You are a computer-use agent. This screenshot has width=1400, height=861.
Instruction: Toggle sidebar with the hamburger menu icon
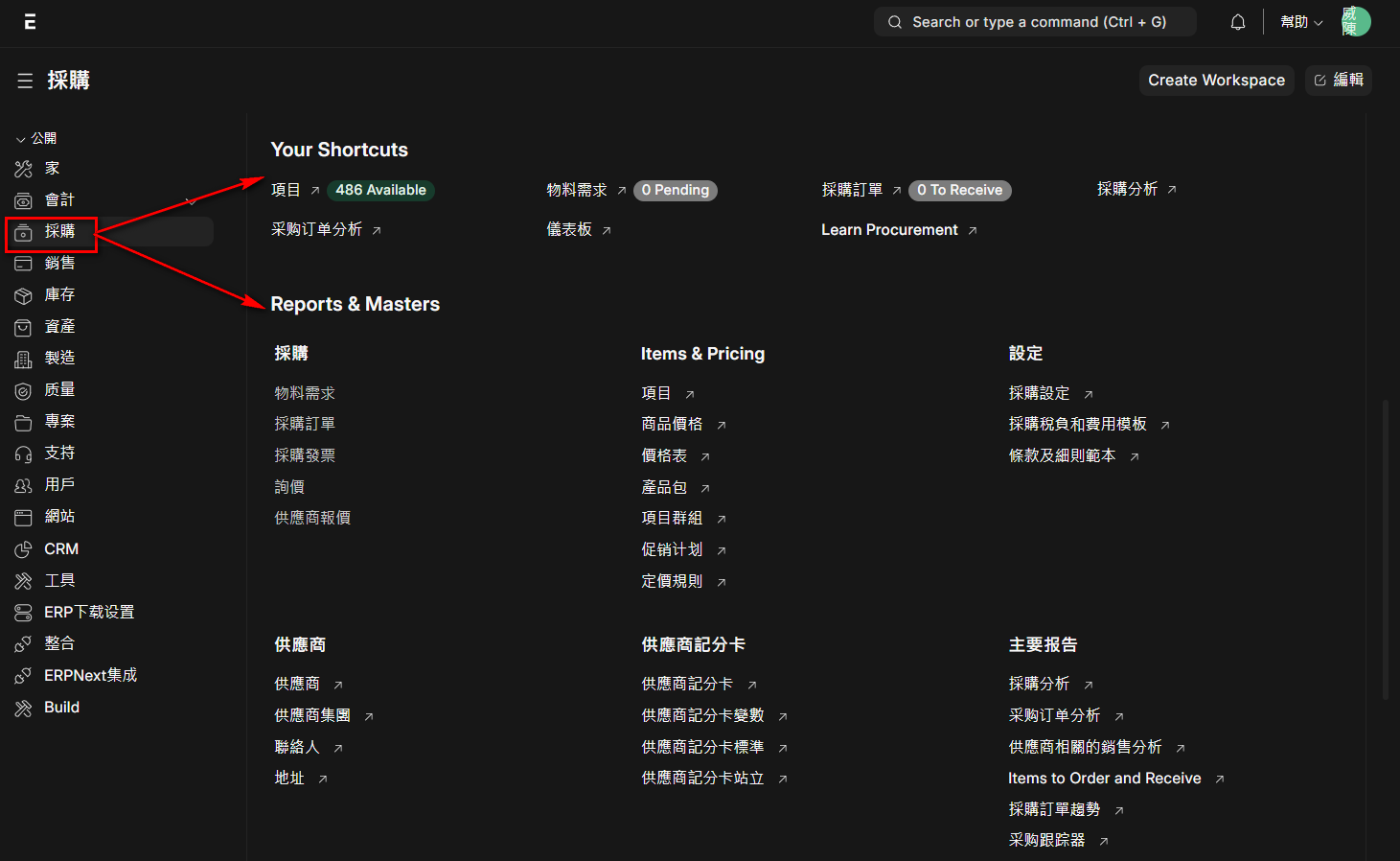point(25,81)
